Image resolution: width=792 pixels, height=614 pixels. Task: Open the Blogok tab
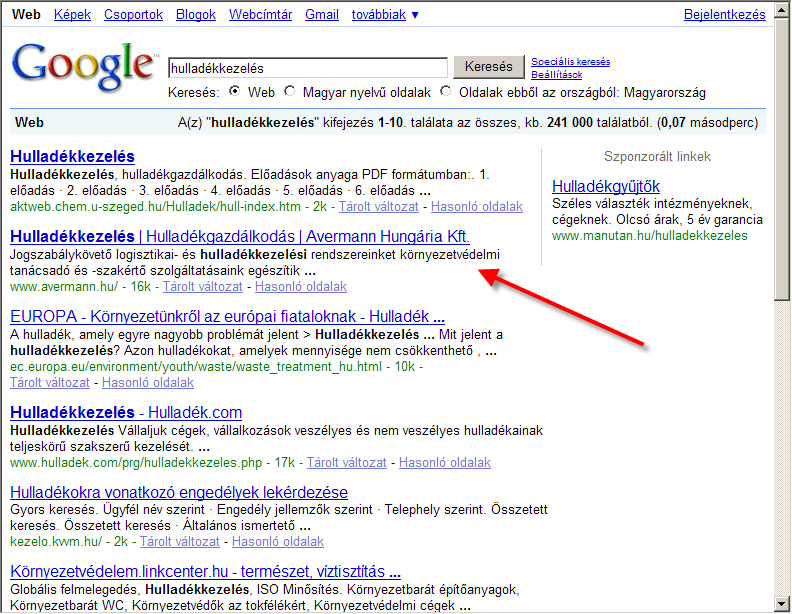point(196,15)
